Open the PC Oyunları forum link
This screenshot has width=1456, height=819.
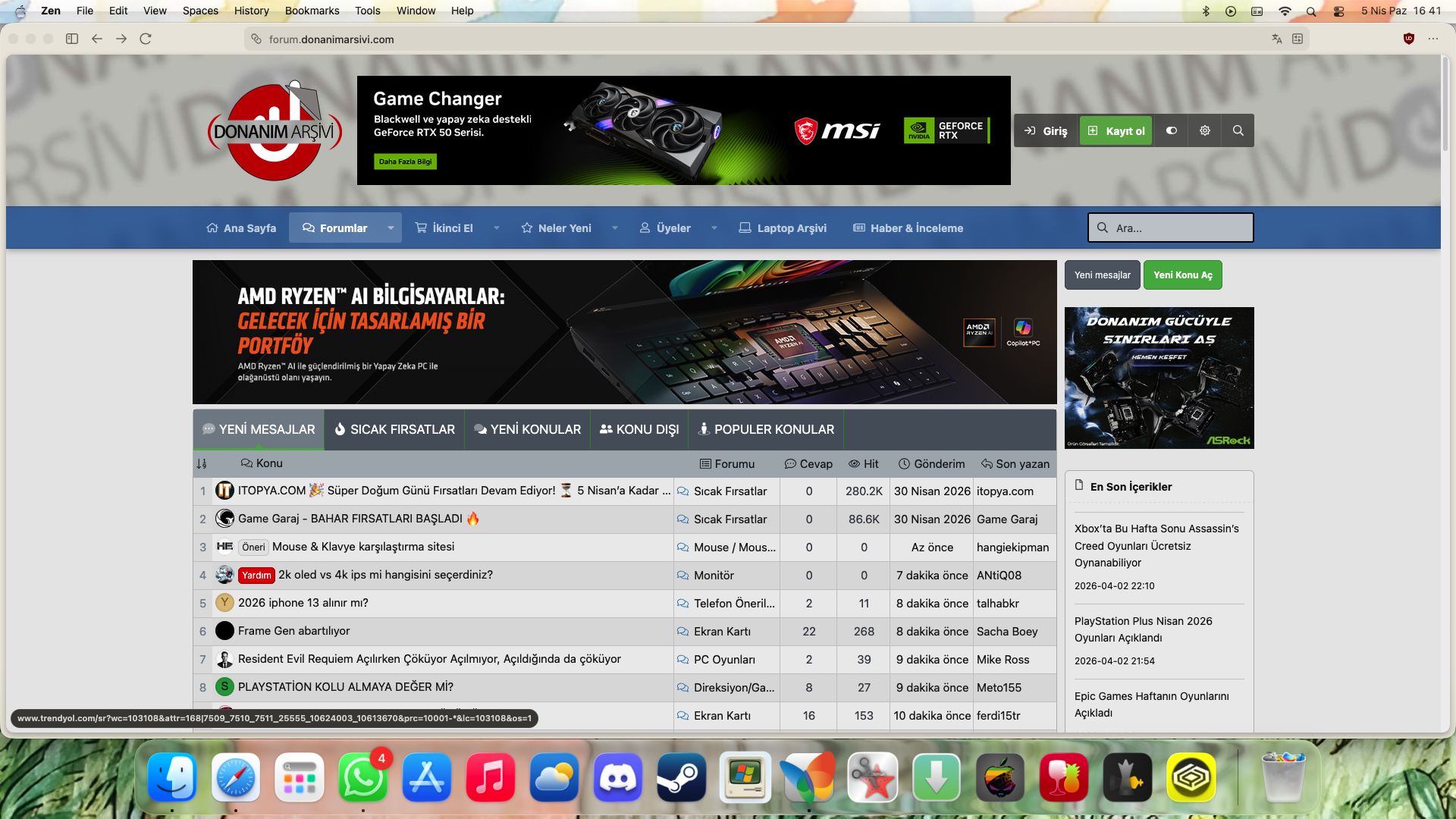point(724,660)
